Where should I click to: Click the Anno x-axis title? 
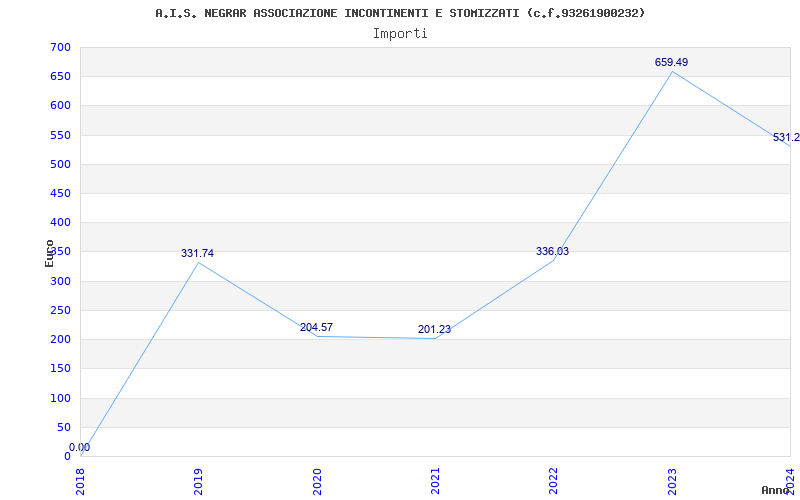[x=776, y=490]
